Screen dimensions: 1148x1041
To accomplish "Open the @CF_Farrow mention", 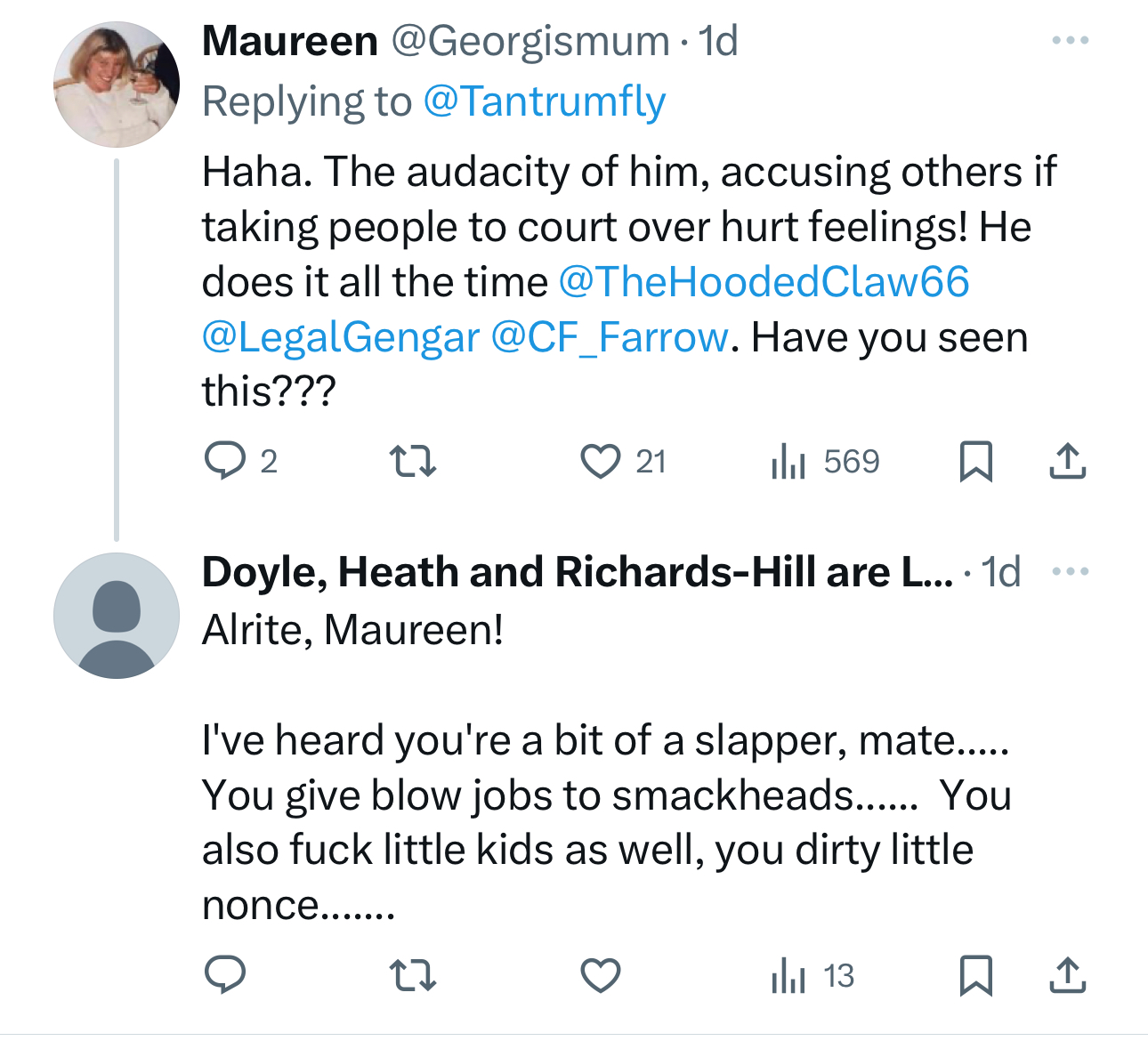I will click(610, 337).
